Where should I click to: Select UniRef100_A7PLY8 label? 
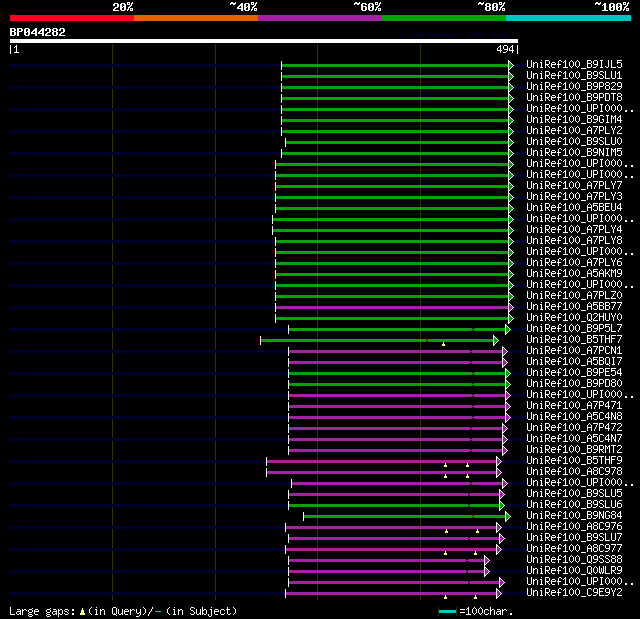(574, 241)
